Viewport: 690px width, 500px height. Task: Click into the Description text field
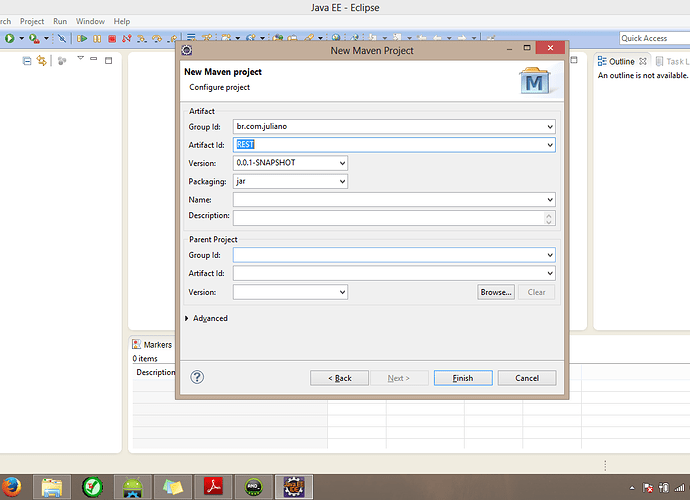[389, 218]
